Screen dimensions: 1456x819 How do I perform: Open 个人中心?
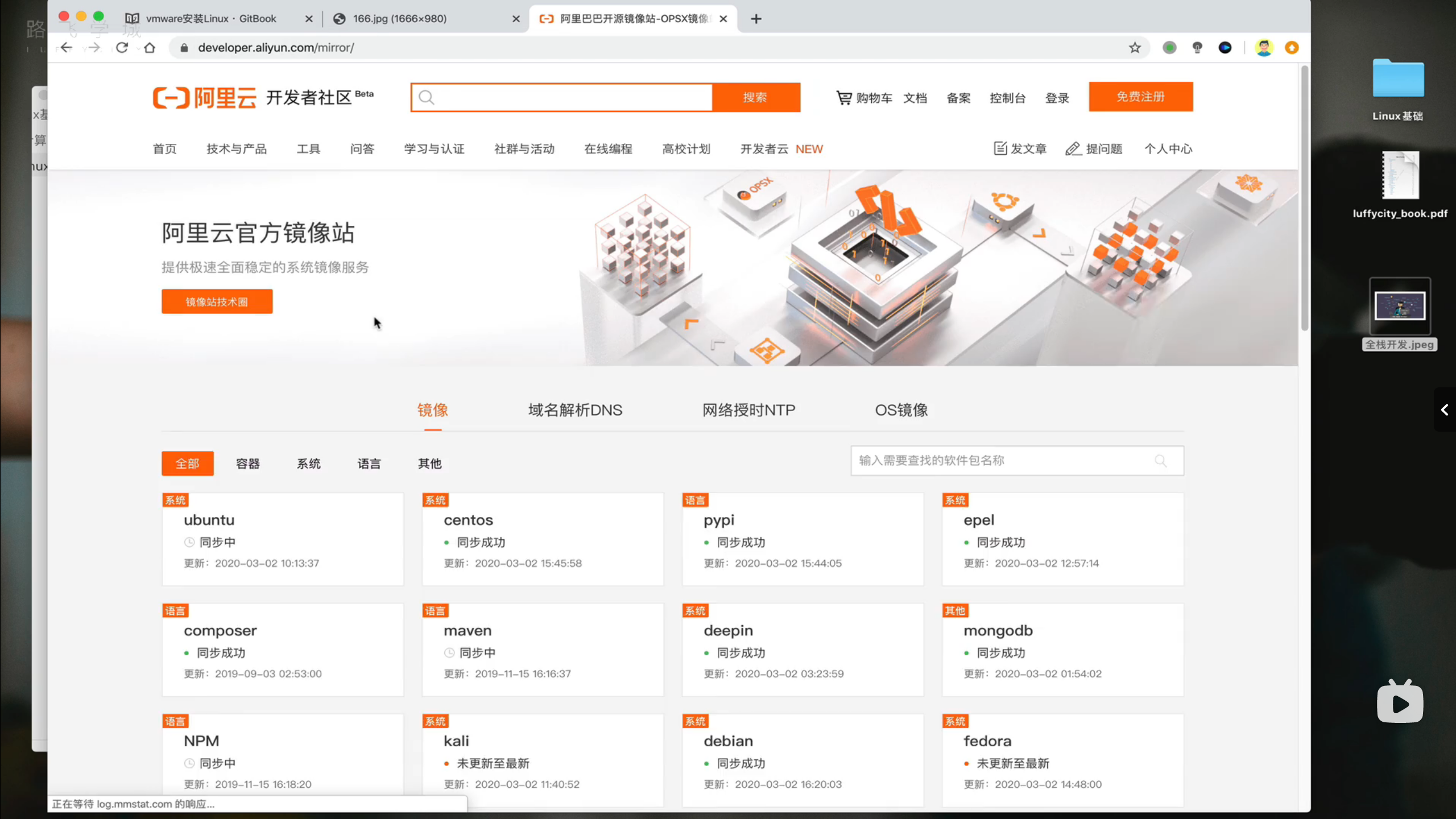[x=1168, y=149]
